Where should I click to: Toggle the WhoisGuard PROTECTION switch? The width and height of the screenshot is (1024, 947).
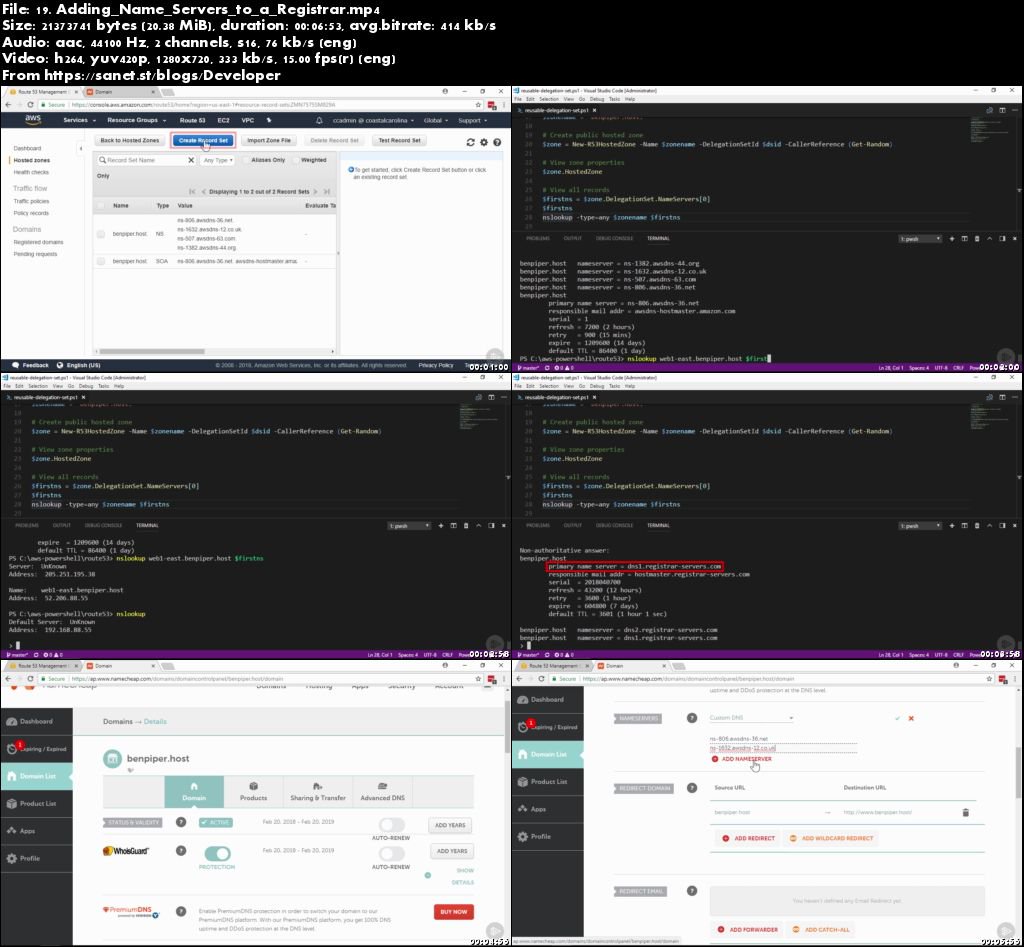point(217,854)
